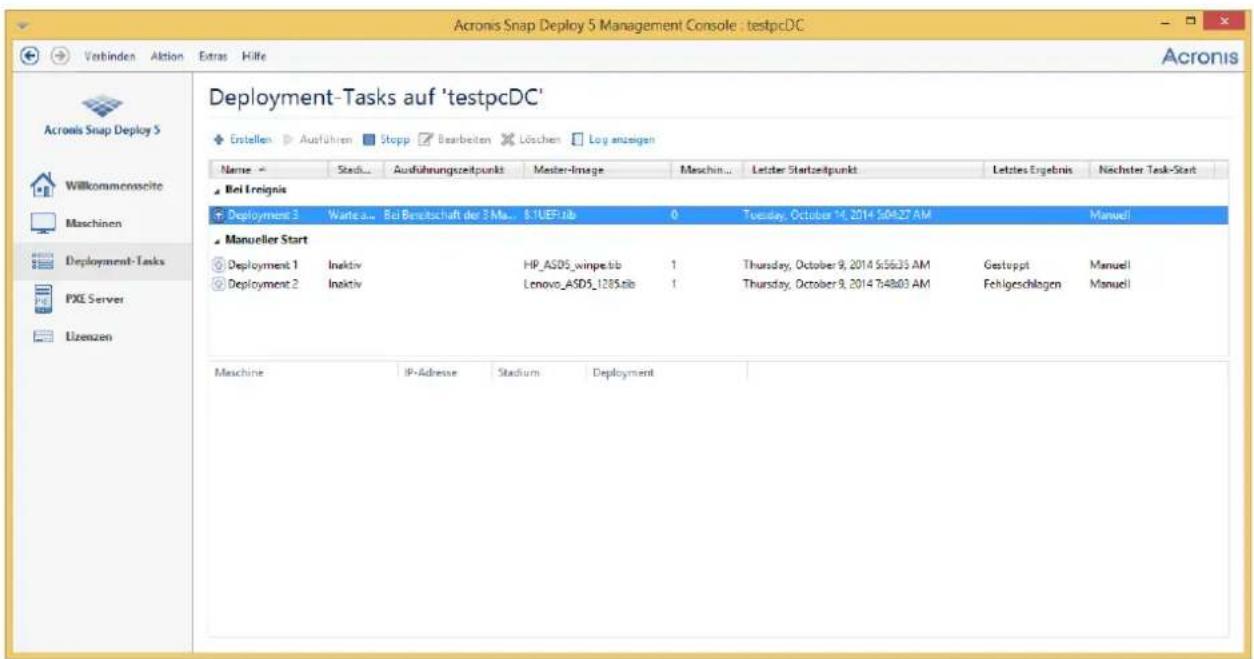Click Bearbeiten toolbar label
The height and width of the screenshot is (659, 1254).
coord(464,139)
